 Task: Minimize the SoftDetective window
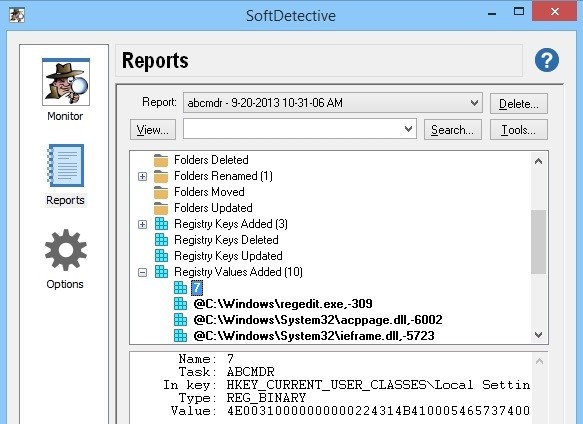(x=492, y=13)
